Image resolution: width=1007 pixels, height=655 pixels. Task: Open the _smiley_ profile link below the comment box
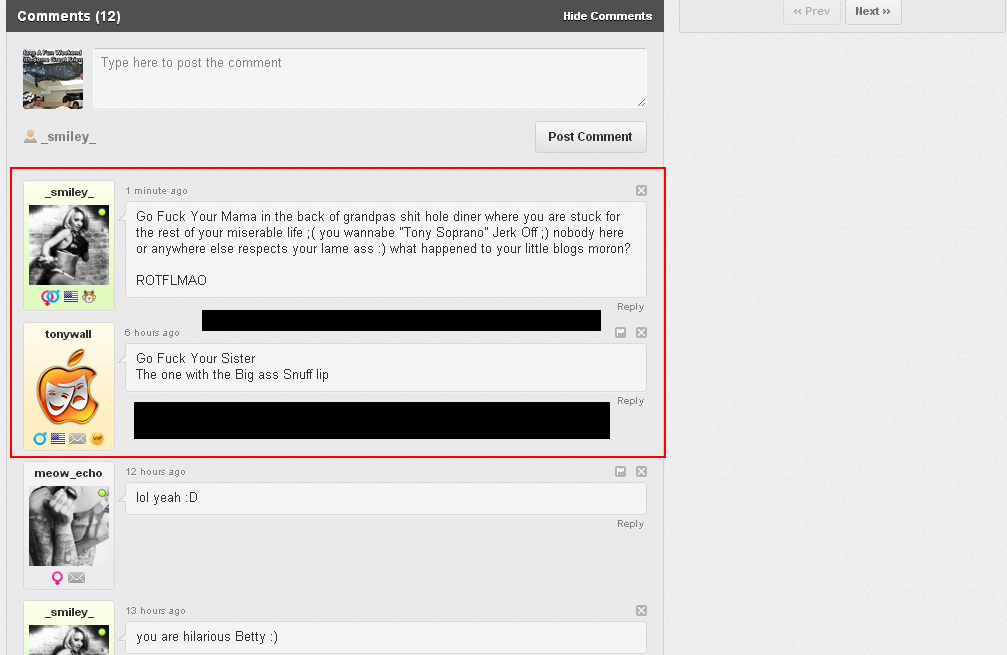(x=69, y=137)
